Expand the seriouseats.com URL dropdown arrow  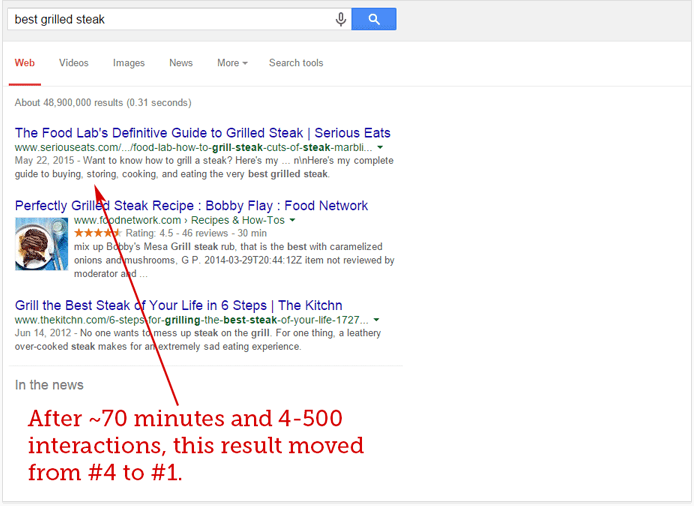pyautogui.click(x=380, y=147)
